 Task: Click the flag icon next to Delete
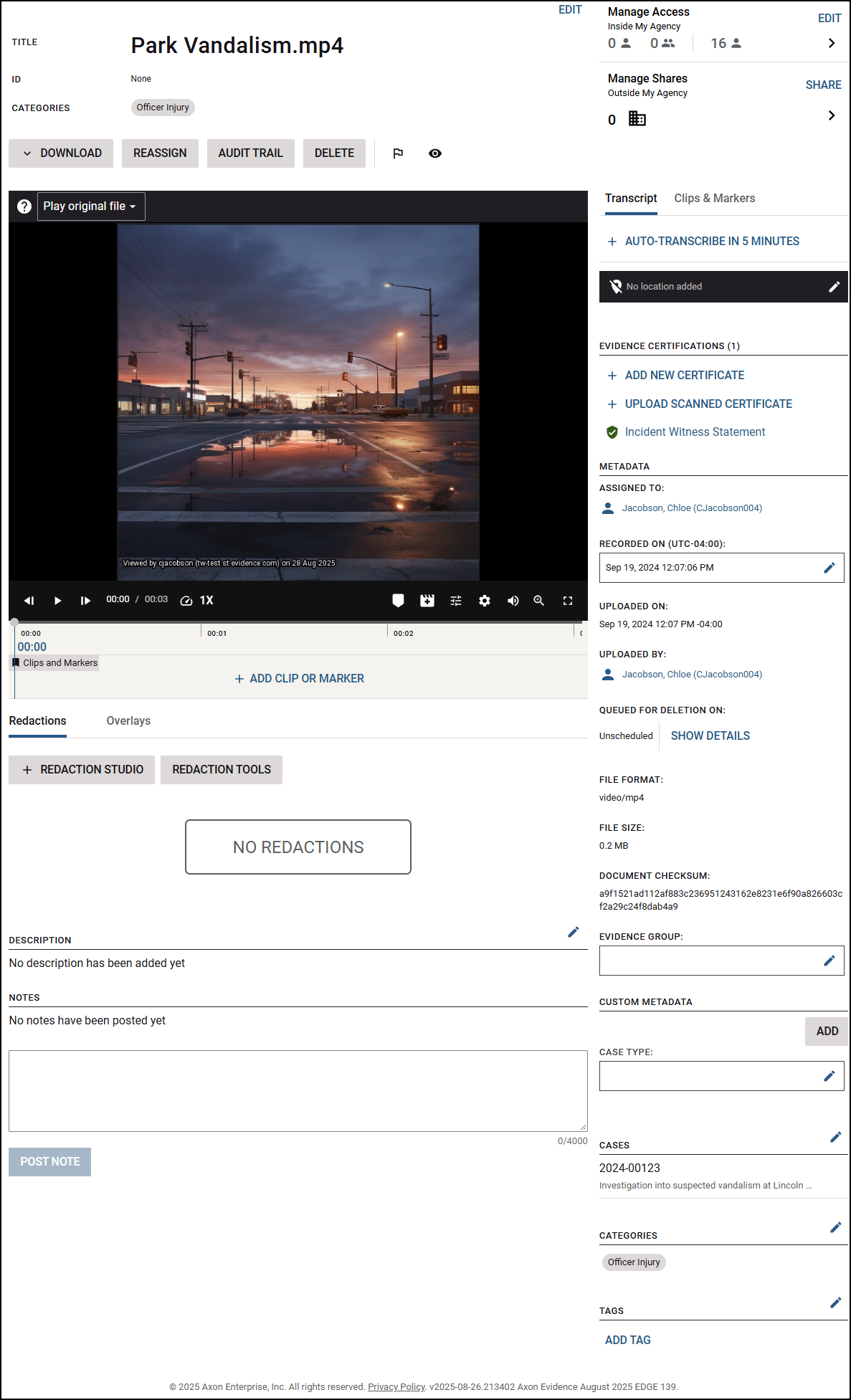398,153
